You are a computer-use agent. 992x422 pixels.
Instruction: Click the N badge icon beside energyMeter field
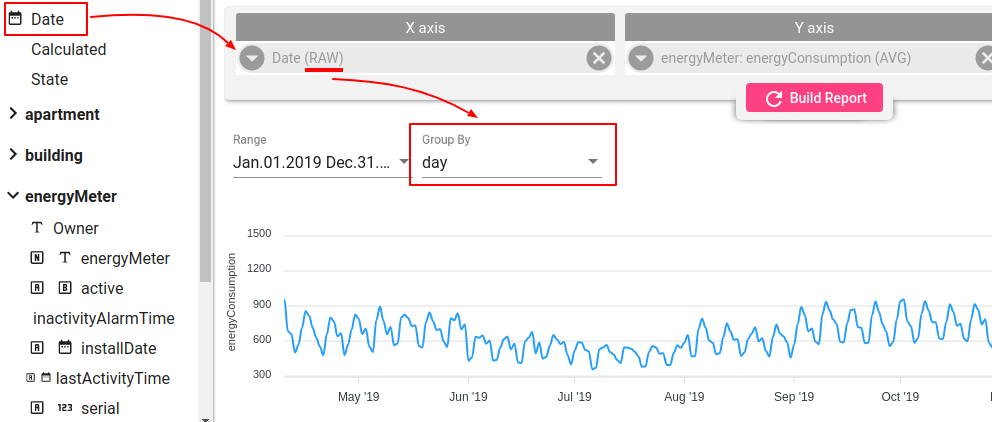coord(37,258)
